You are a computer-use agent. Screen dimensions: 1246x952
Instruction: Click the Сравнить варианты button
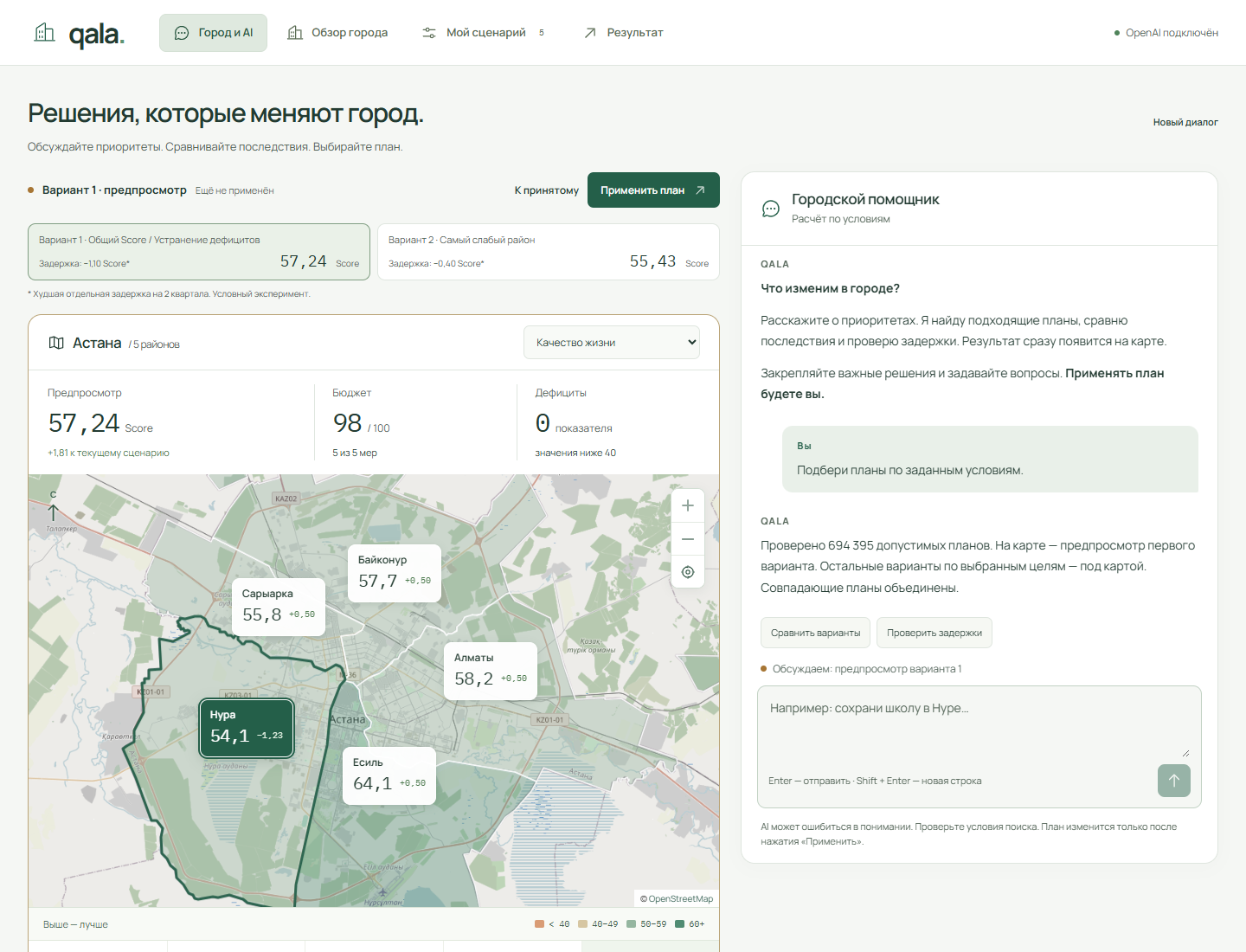tap(816, 633)
